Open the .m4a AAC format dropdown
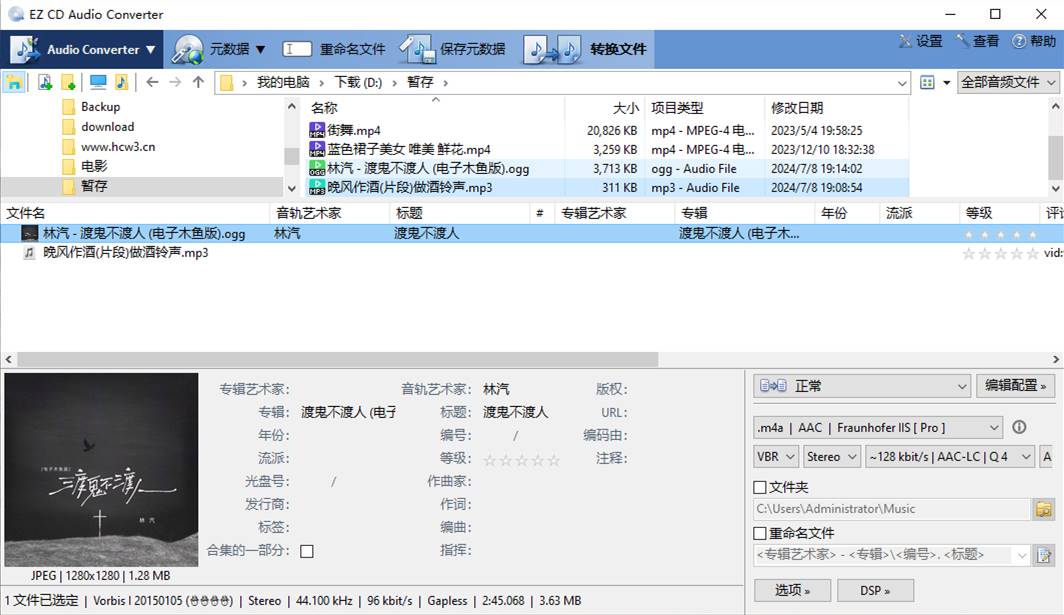This screenshot has height=615, width=1064. coord(878,427)
